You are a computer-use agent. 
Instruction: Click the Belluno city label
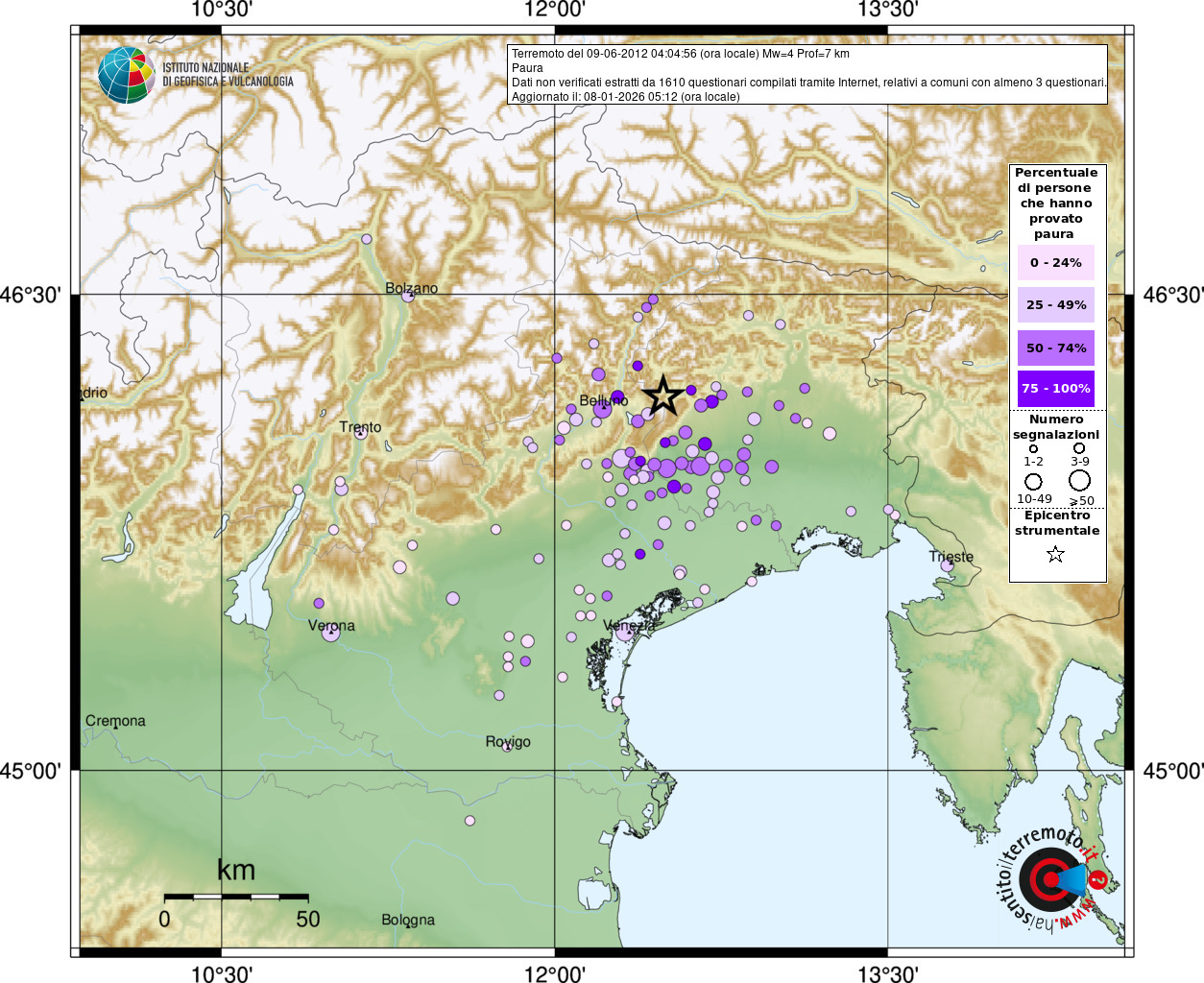coord(604,400)
